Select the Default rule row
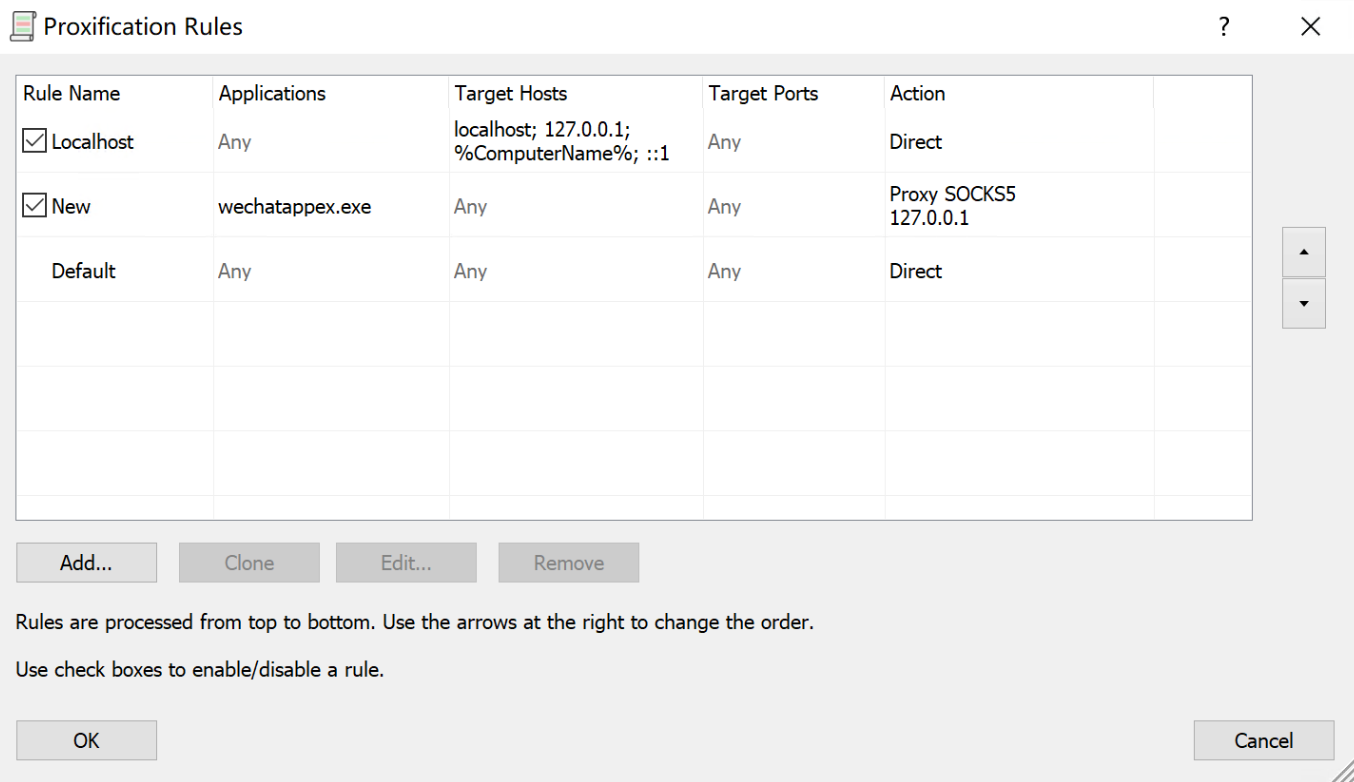Screen dimensions: 1354x782 (84, 271)
